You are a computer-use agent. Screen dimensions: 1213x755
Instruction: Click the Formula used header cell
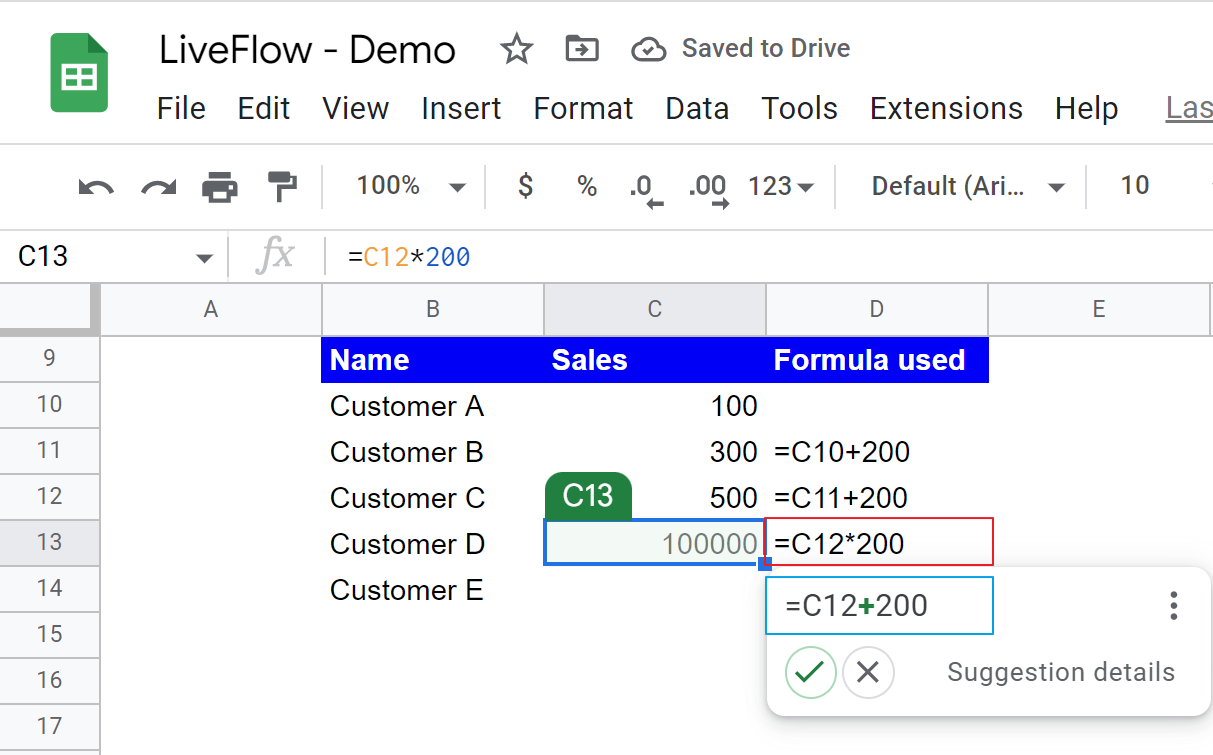click(877, 360)
